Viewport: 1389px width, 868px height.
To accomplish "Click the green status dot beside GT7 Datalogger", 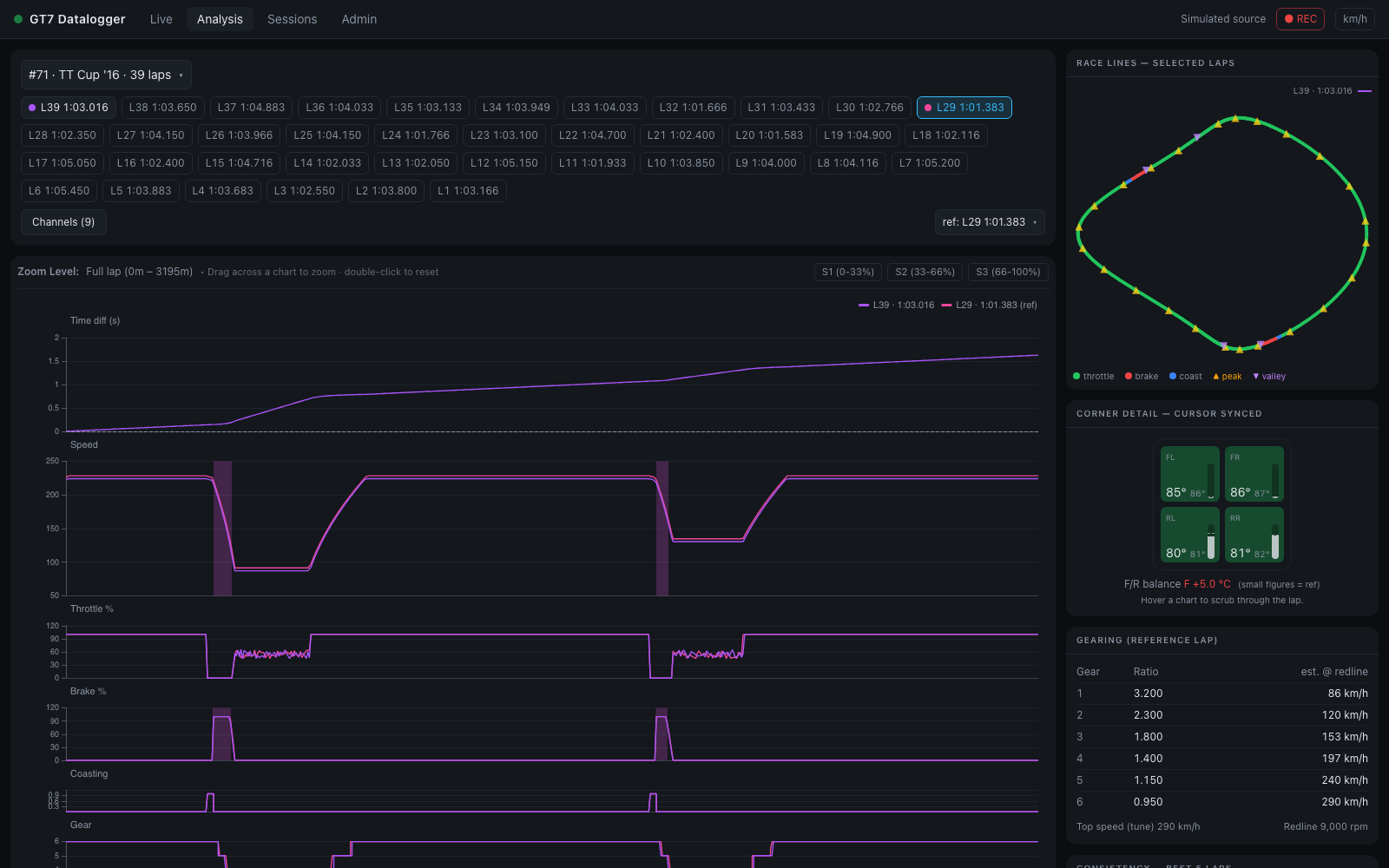I will click(18, 19).
